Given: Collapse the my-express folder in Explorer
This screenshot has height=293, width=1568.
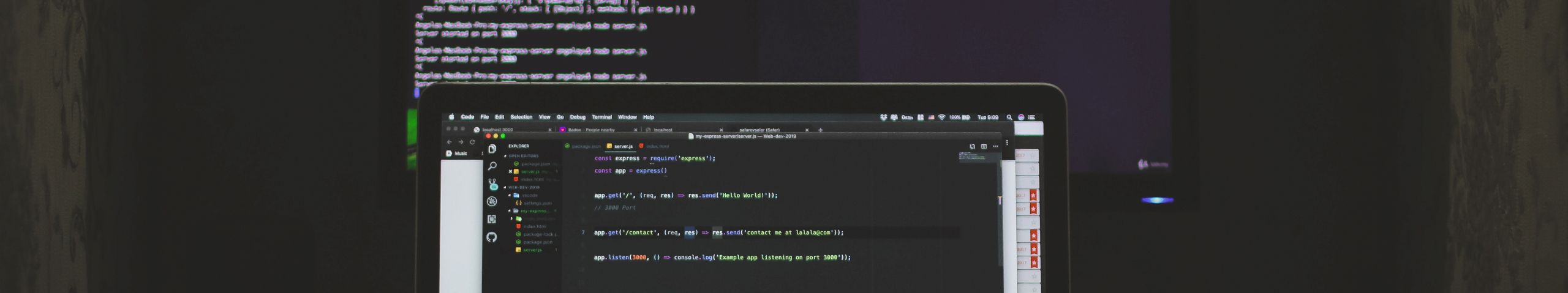Looking at the screenshot, I should coord(509,210).
